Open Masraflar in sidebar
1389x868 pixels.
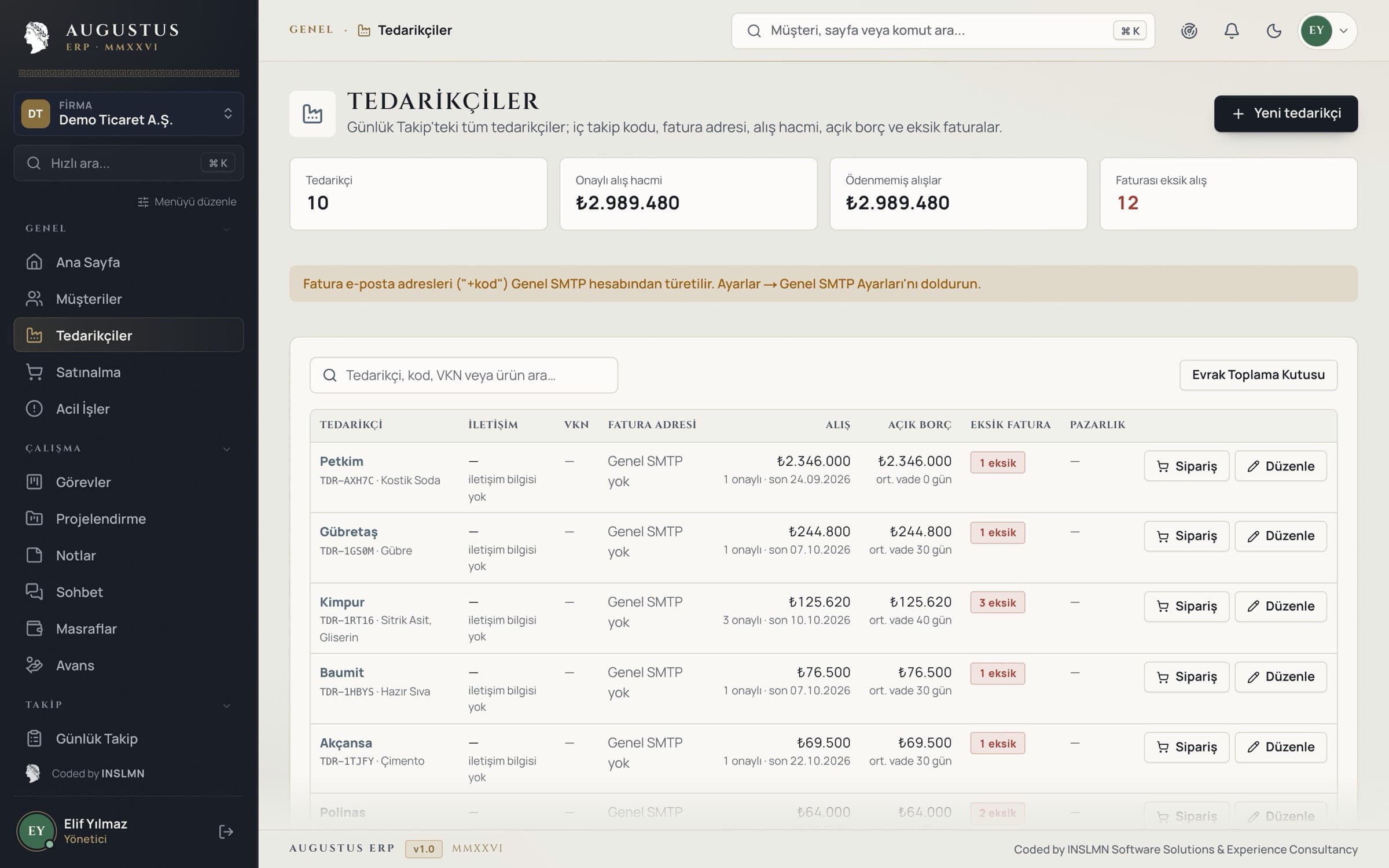128,628
